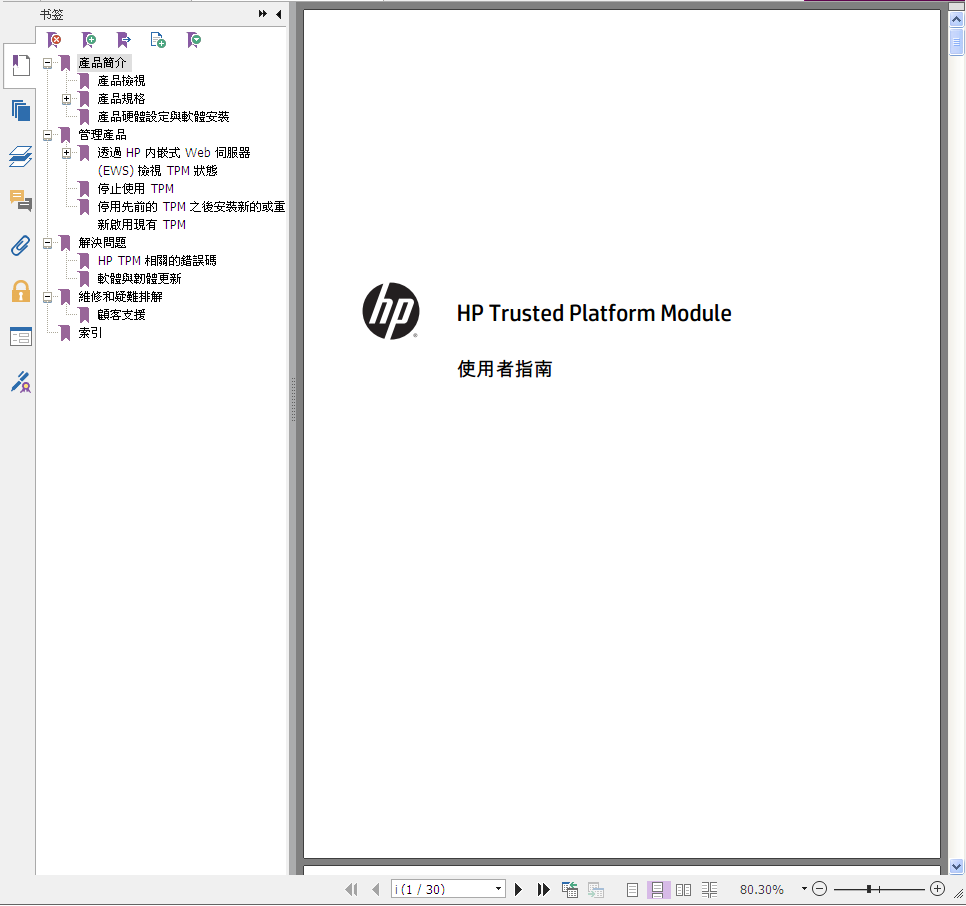The height and width of the screenshot is (906, 966).
Task: Open 停用先前的 TPM 之後安裝 bookmark
Action: [191, 216]
